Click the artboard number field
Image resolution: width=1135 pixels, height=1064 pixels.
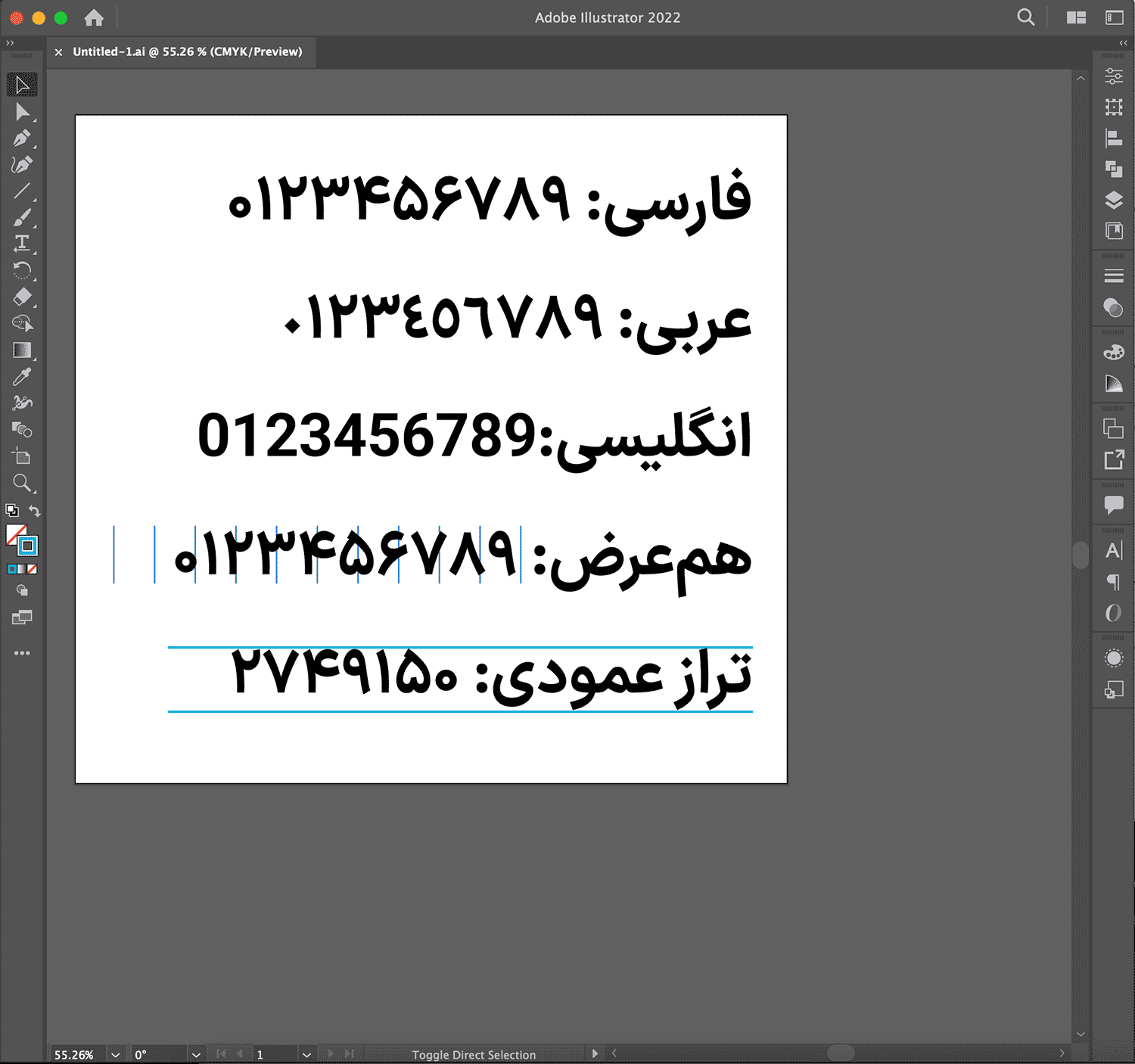(275, 1054)
